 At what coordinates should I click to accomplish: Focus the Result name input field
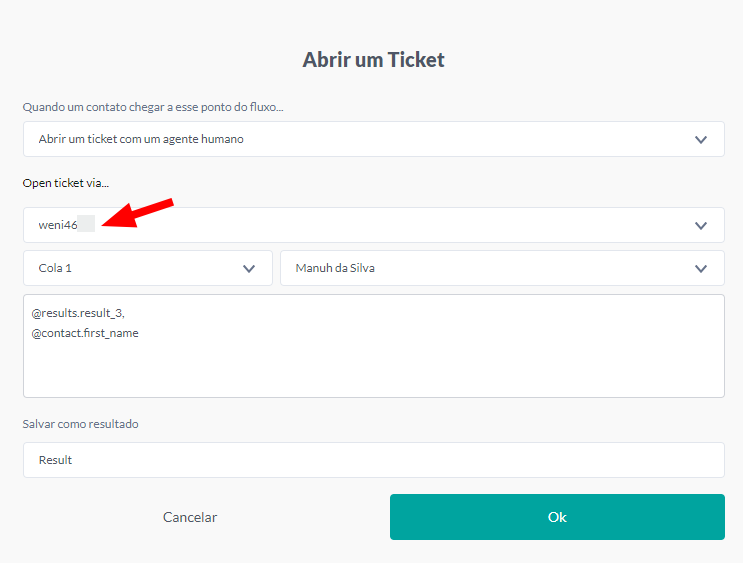[x=373, y=460]
